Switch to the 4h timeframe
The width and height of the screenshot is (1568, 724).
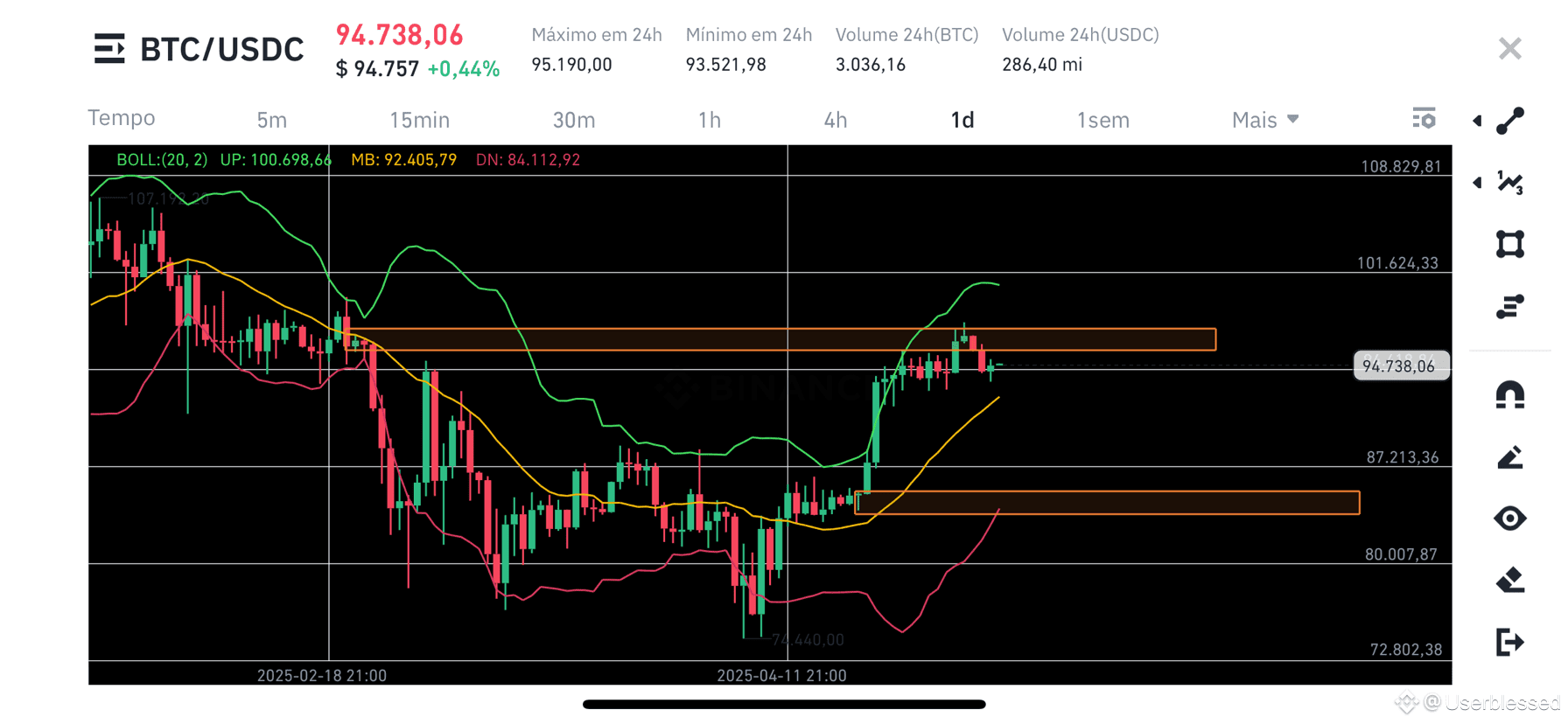[x=836, y=120]
